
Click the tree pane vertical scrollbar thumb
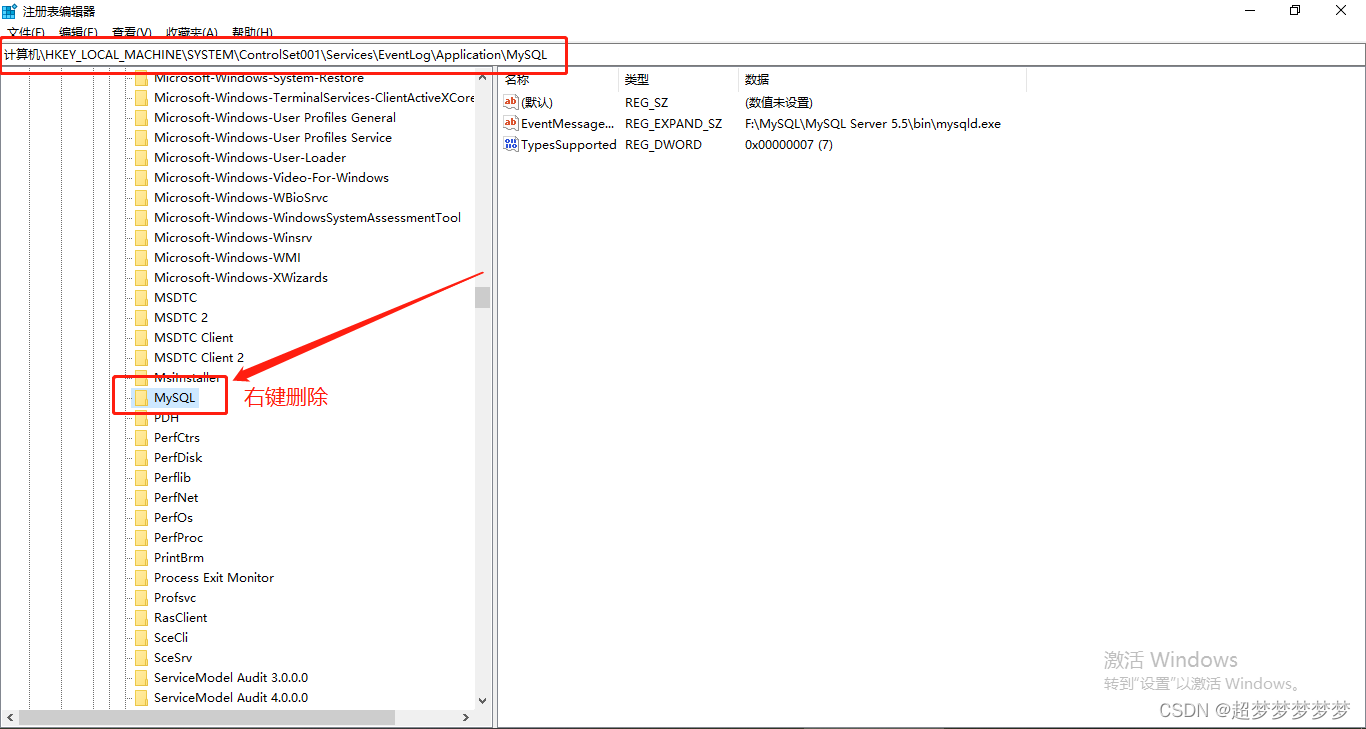point(482,297)
